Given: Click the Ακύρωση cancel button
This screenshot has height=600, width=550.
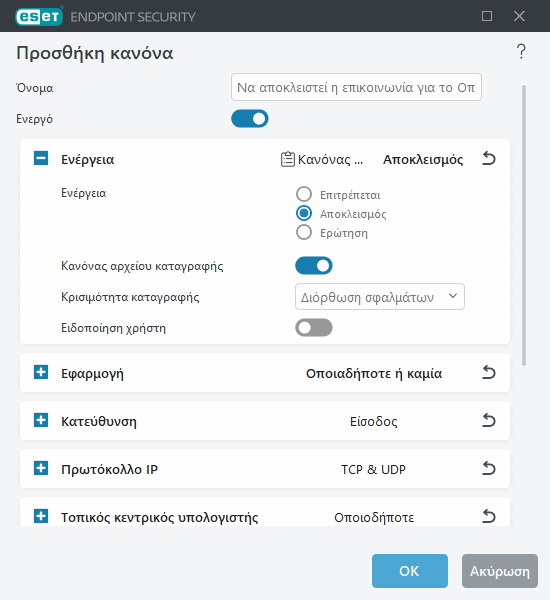Looking at the screenshot, I should (499, 571).
